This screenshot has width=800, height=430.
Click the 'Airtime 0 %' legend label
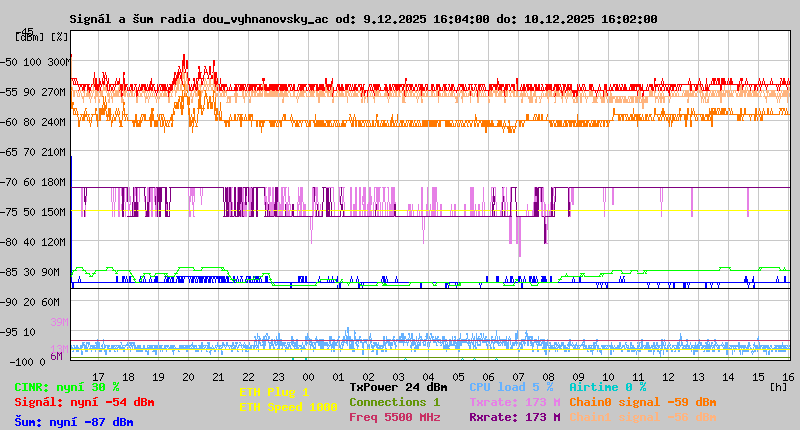(608, 387)
